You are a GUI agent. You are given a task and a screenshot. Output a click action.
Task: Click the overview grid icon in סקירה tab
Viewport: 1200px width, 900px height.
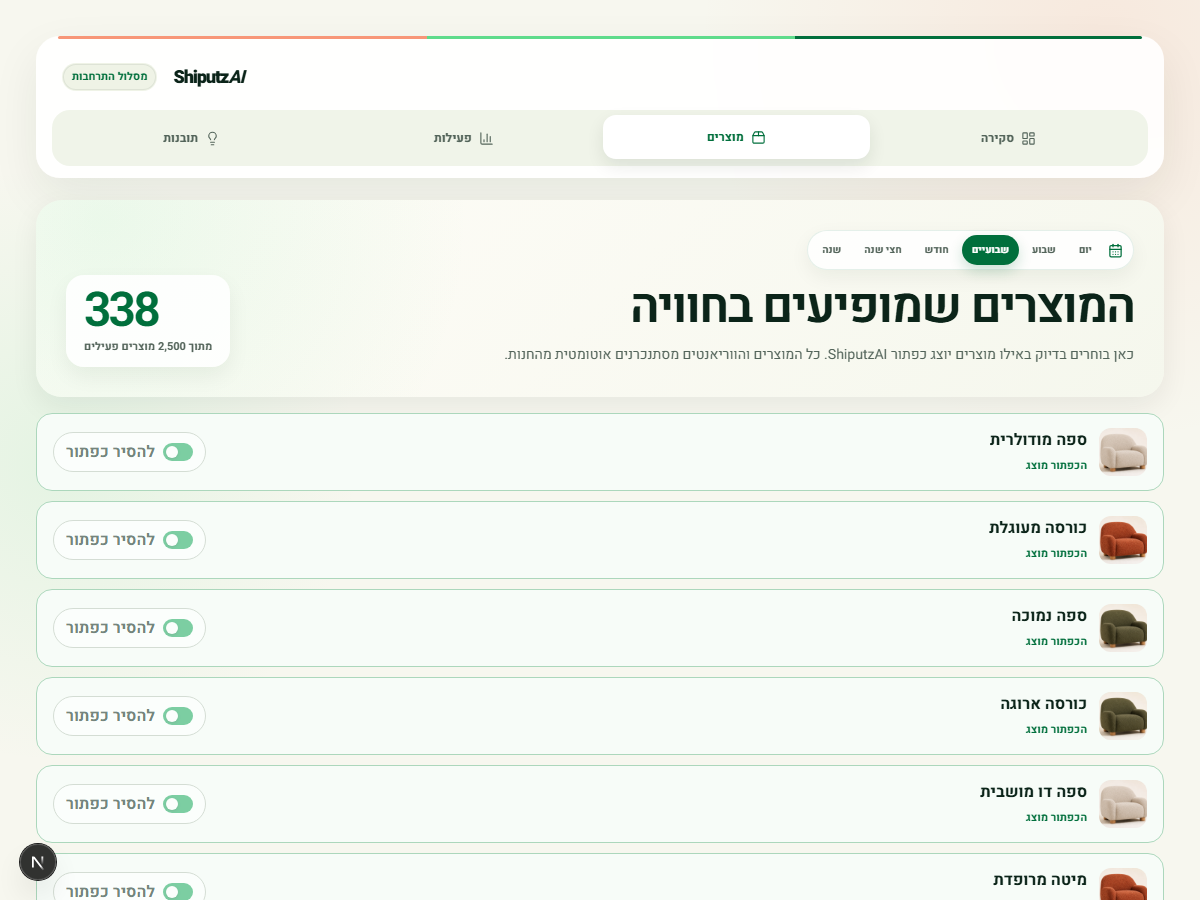coord(1028,138)
